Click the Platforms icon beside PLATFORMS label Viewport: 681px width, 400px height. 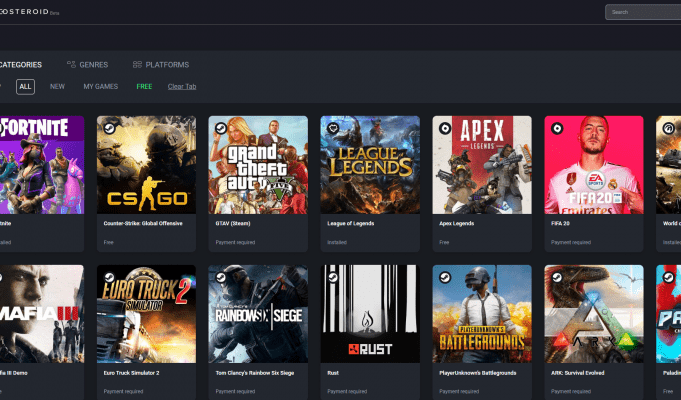tap(137, 64)
